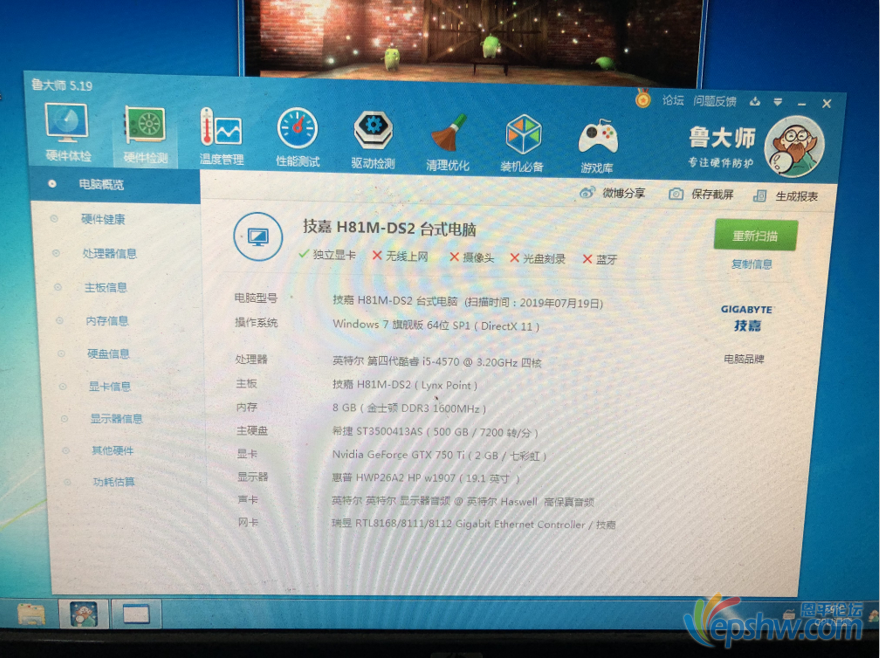The image size is (880, 658).
Task: Open 显卡信息 in the sidebar
Action: pos(110,386)
